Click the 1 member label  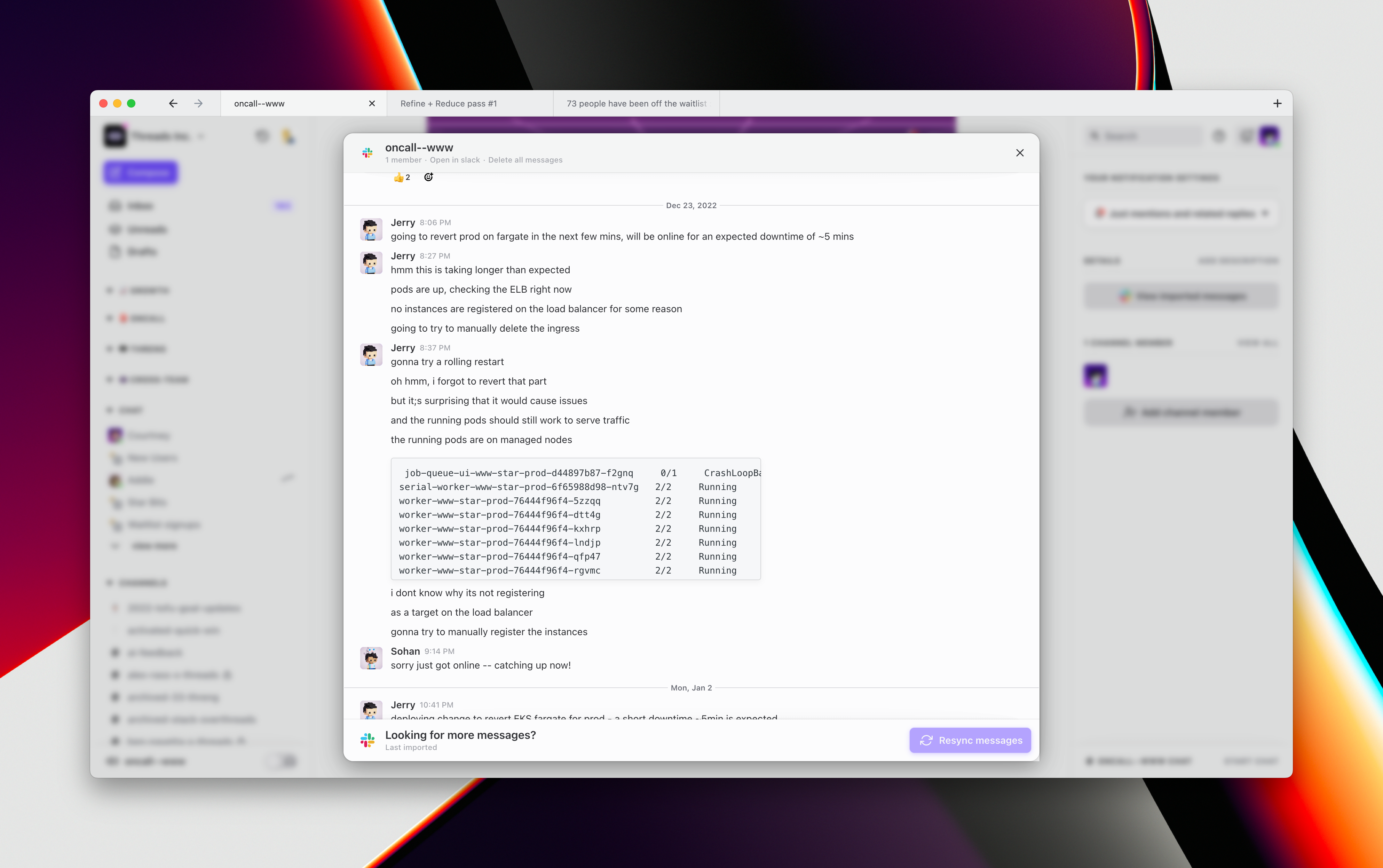point(403,160)
